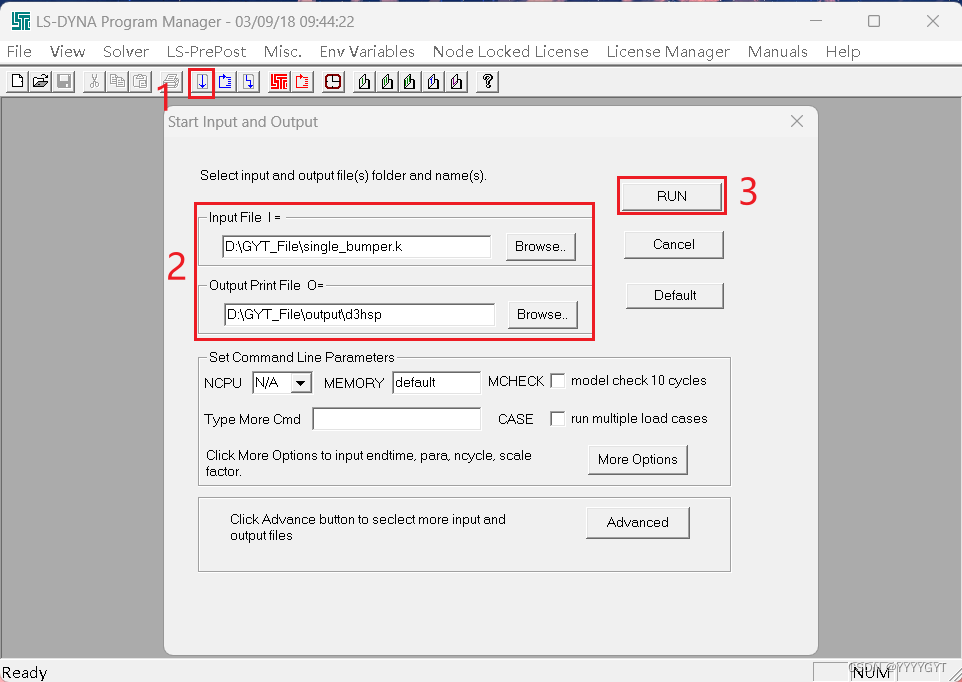The width and height of the screenshot is (962, 682).
Task: Click the purple-striped LS-PrePost toolbar icon
Action: (456, 82)
